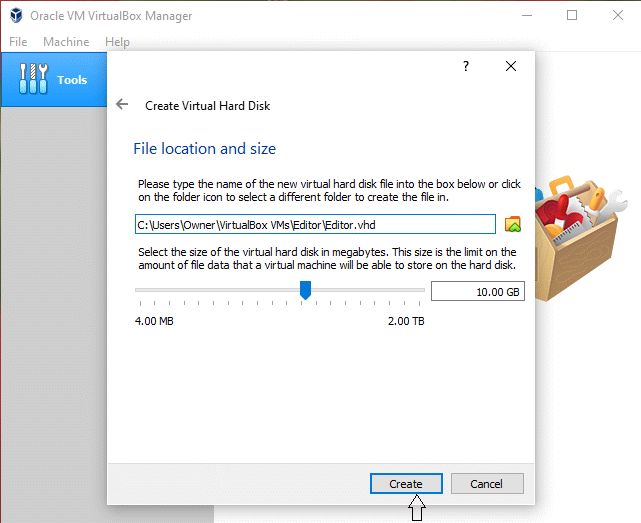Close the Oracle VM VirtualBox Manager window
641x523 pixels.
pyautogui.click(x=617, y=16)
